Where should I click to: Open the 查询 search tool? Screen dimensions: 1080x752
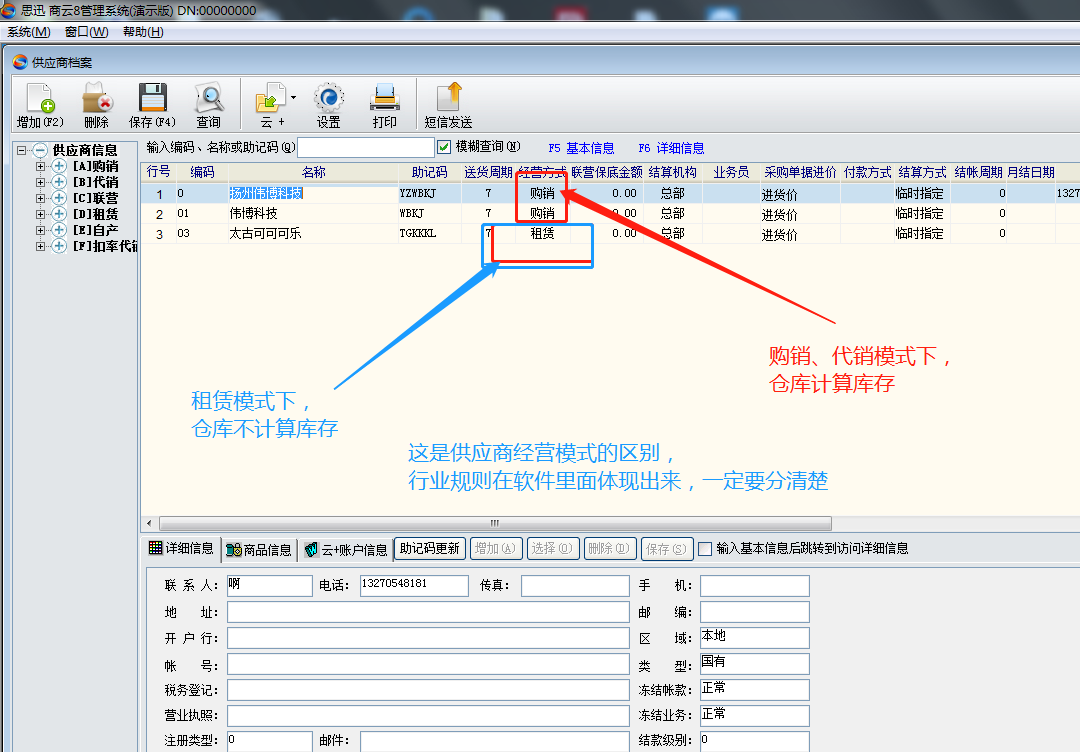tap(208, 100)
